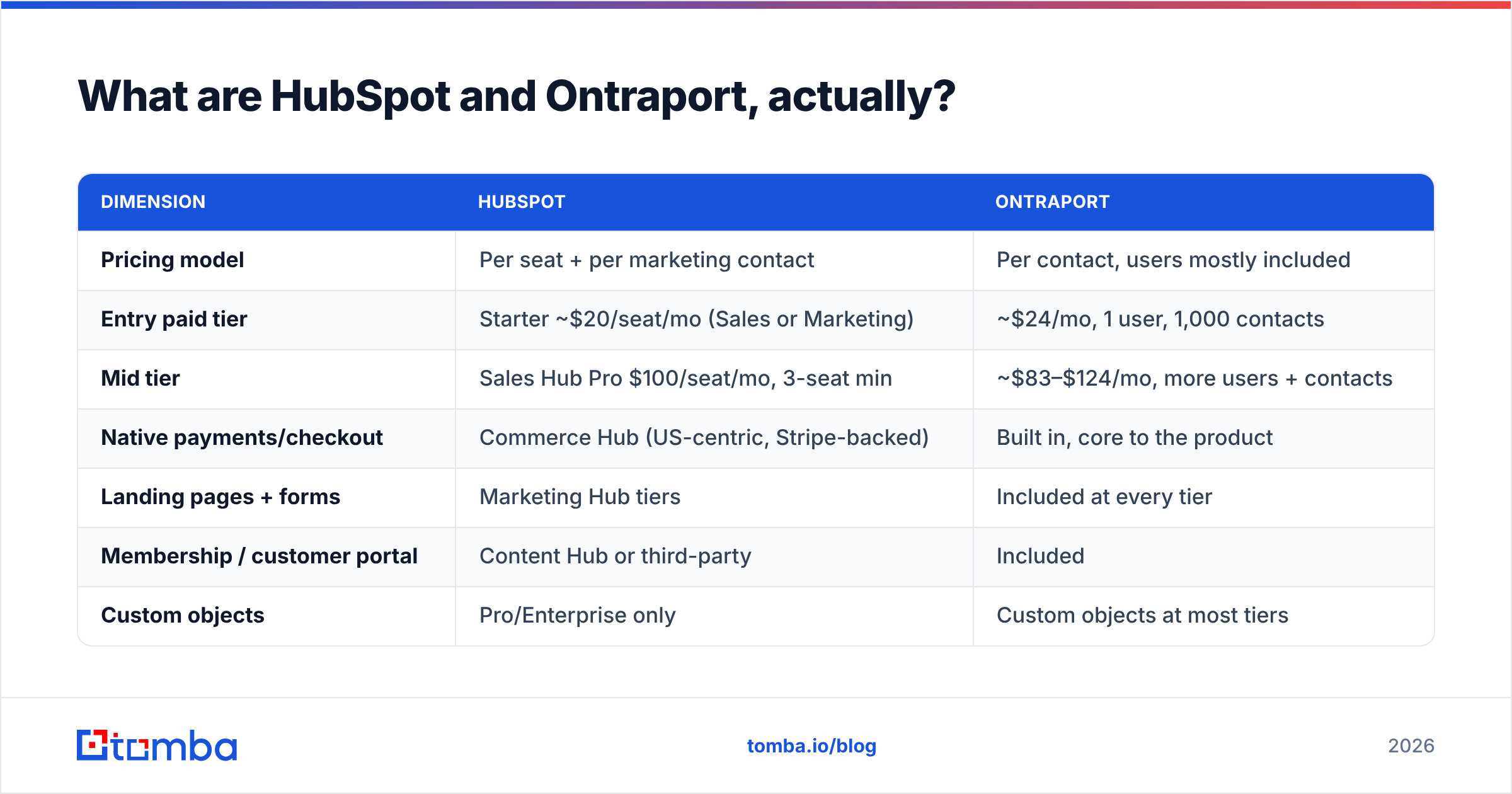Viewport: 1512px width, 794px height.
Task: Click the 2026 year label
Action: click(1411, 746)
